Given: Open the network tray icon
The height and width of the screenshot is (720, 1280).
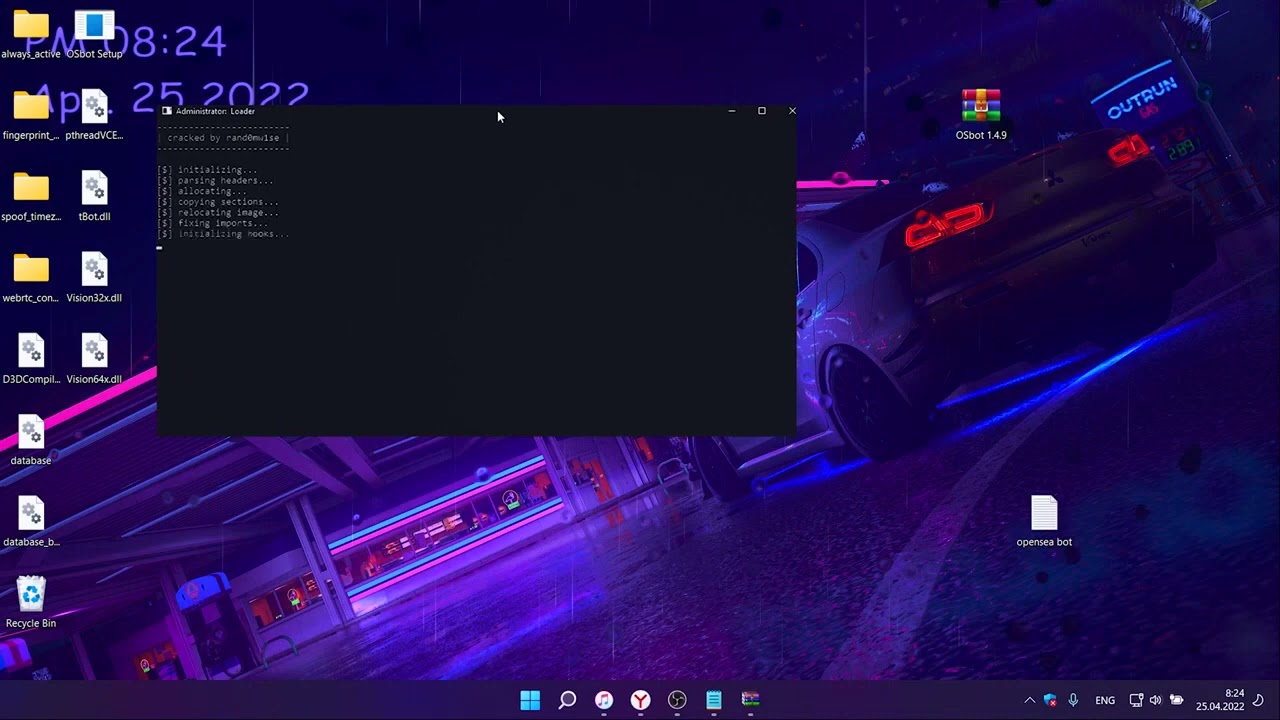Looking at the screenshot, I should click(x=1136, y=700).
